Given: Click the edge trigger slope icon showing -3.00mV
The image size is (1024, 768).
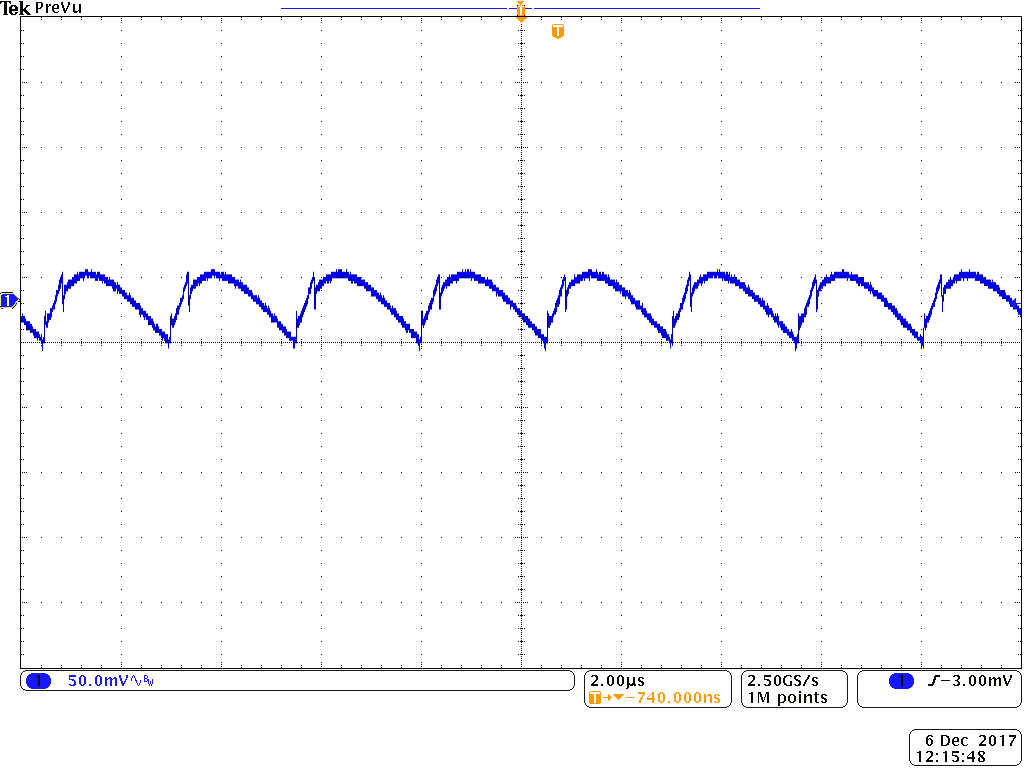Looking at the screenshot, I should [x=934, y=681].
